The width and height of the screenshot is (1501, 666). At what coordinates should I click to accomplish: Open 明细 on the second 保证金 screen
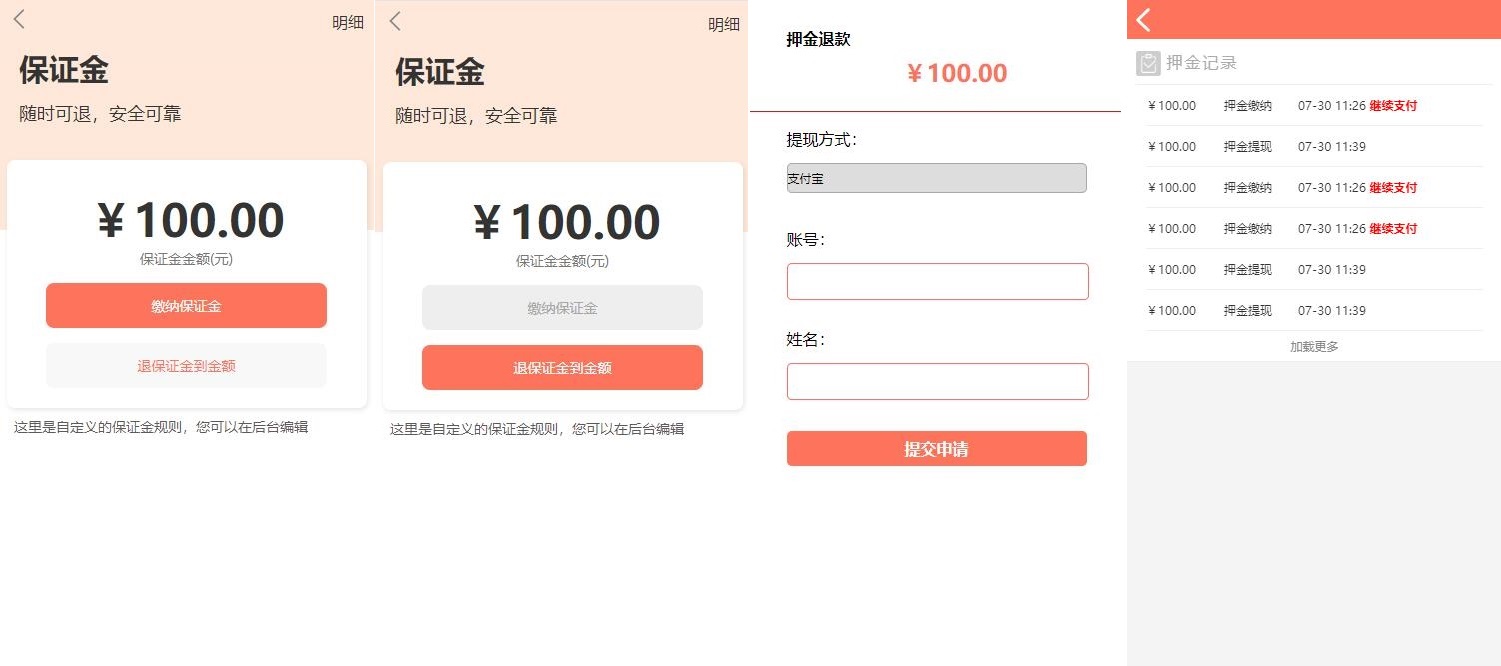click(724, 25)
